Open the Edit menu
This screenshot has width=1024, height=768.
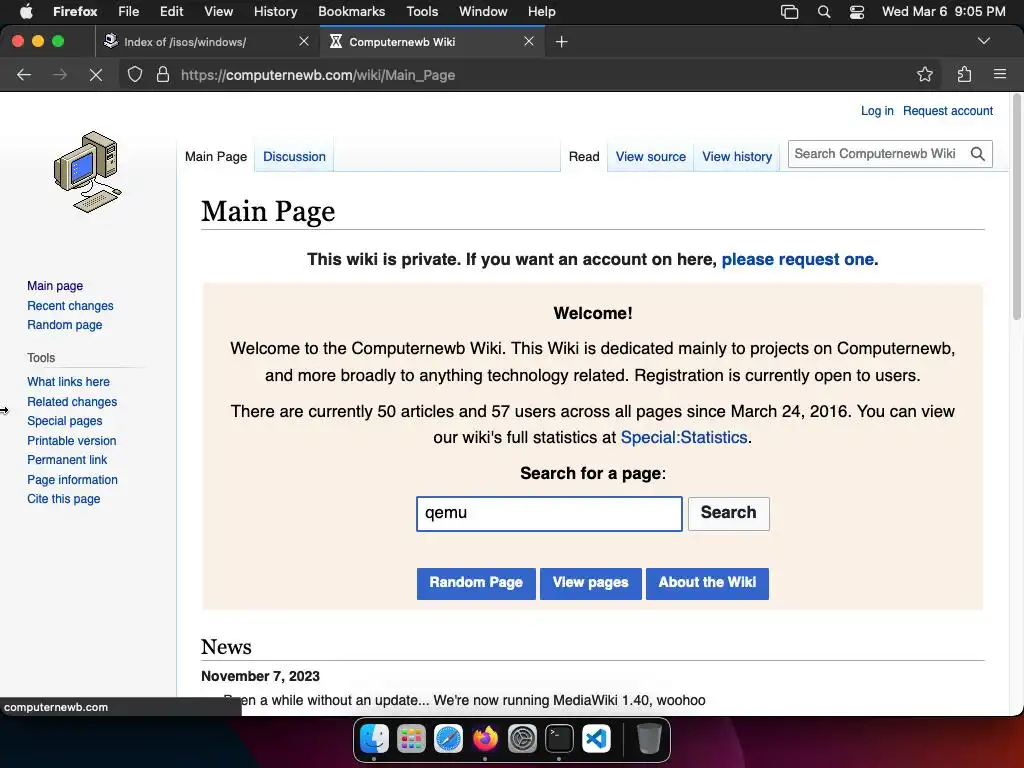pos(172,11)
